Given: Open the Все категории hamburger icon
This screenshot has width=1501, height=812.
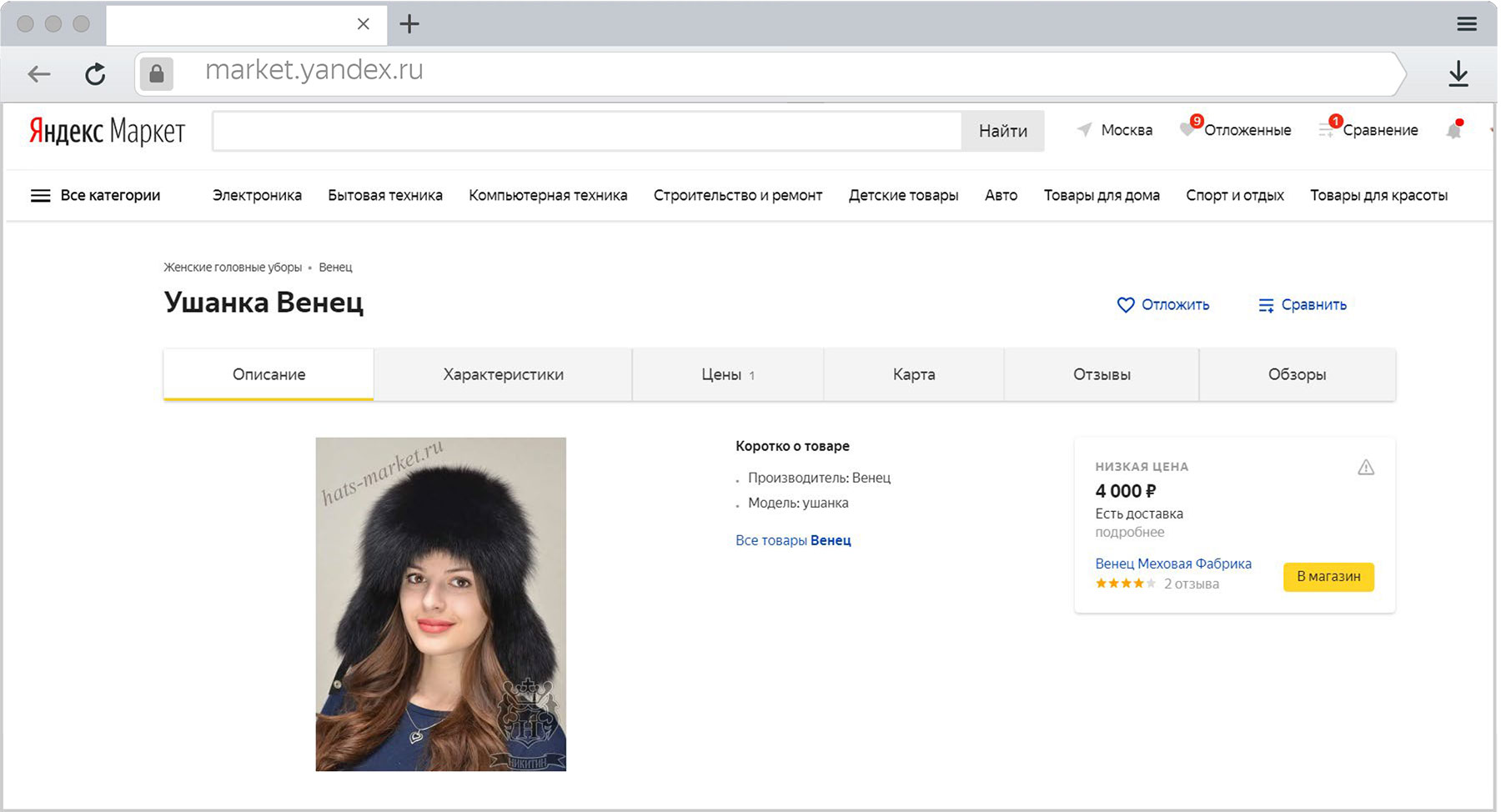Looking at the screenshot, I should (x=40, y=196).
